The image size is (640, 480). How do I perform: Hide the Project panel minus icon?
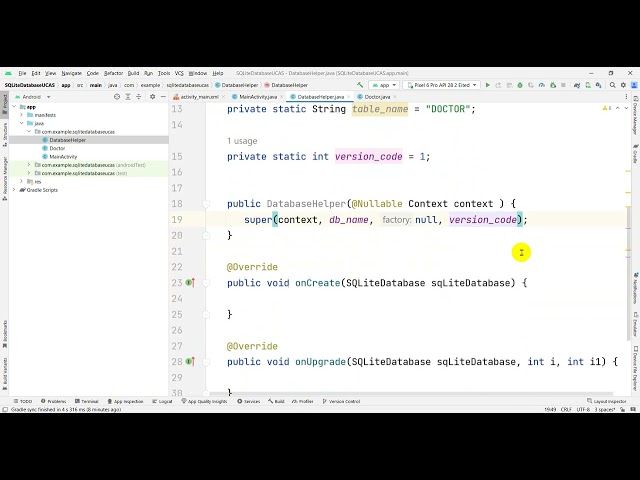[163, 97]
